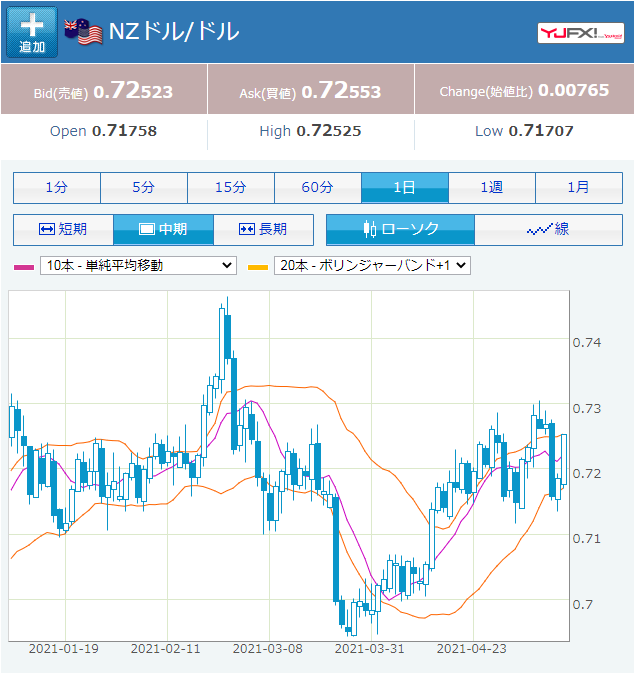Switch to 中期 range

pyautogui.click(x=163, y=230)
